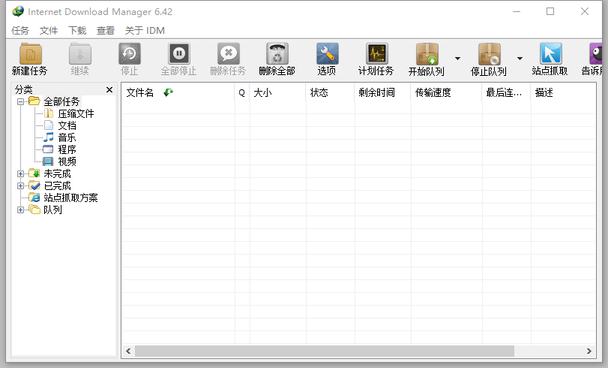Select the 文档 category
This screenshot has height=368, width=608.
coord(67,126)
